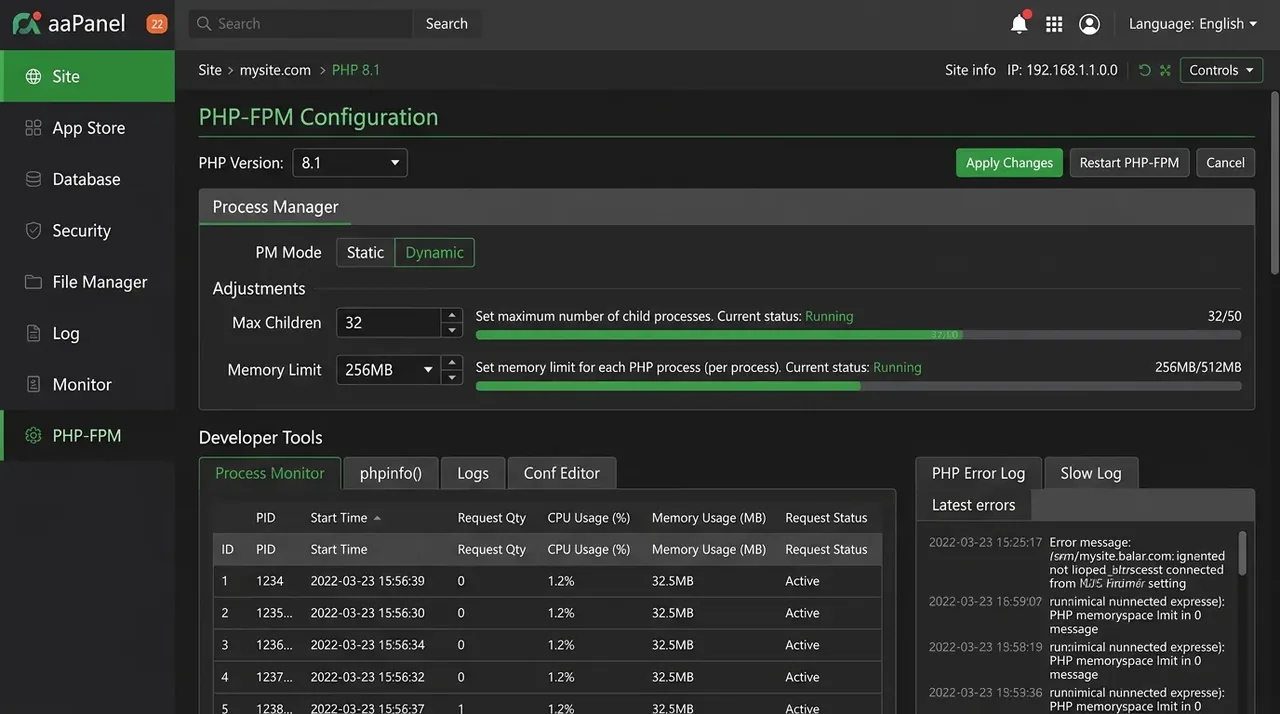Click the Apply Changes button

click(1009, 163)
